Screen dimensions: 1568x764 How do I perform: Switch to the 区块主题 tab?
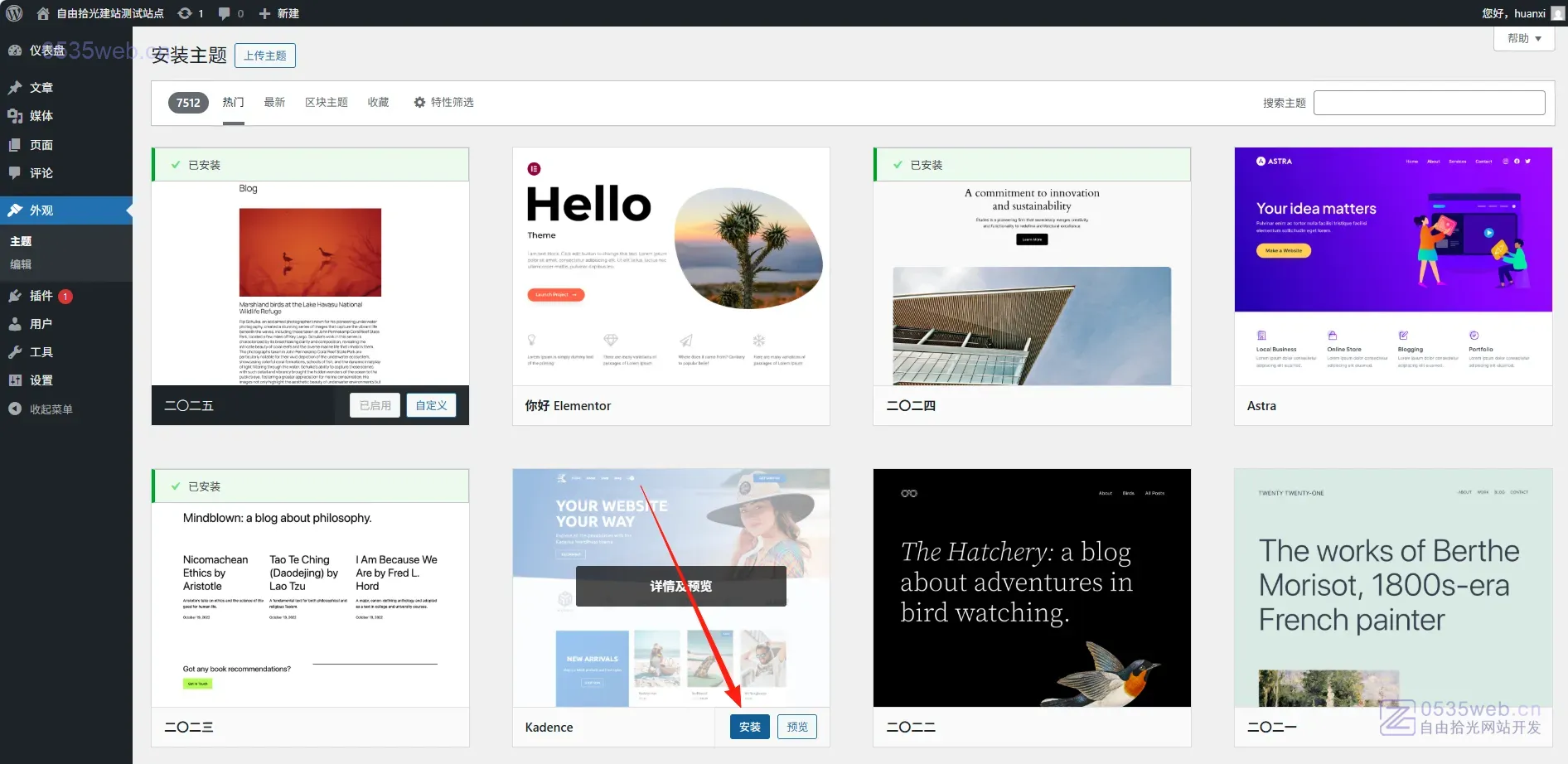326,103
